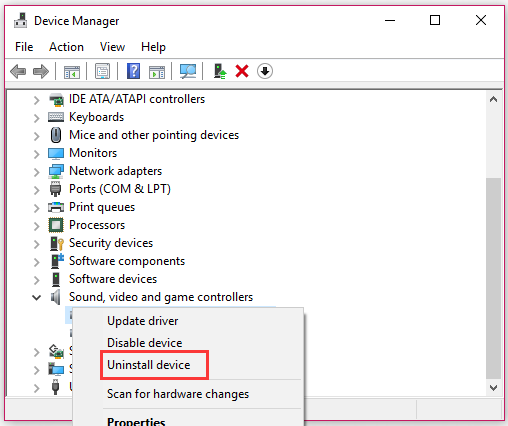Expand the Network adapters node
This screenshot has height=426, width=508.
coord(37,172)
